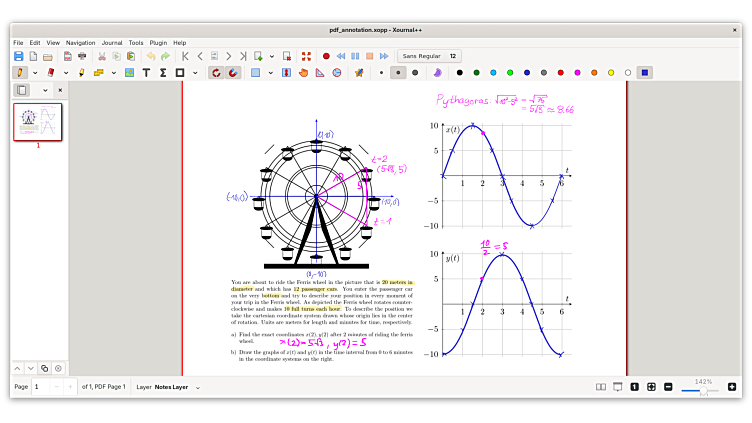Select the Highlighter tool
This screenshot has width=752, height=423.
(x=82, y=72)
